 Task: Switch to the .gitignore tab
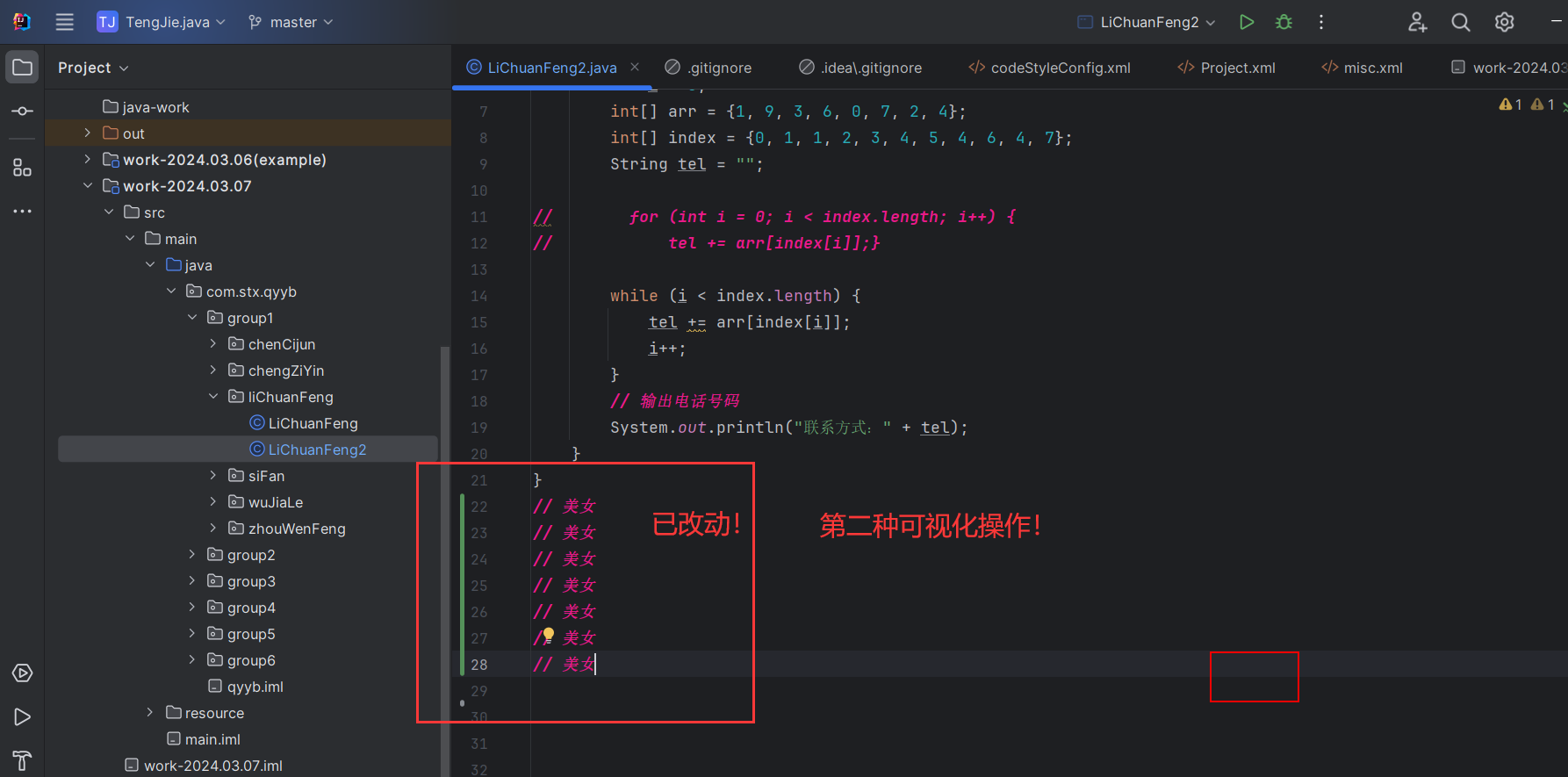(708, 68)
